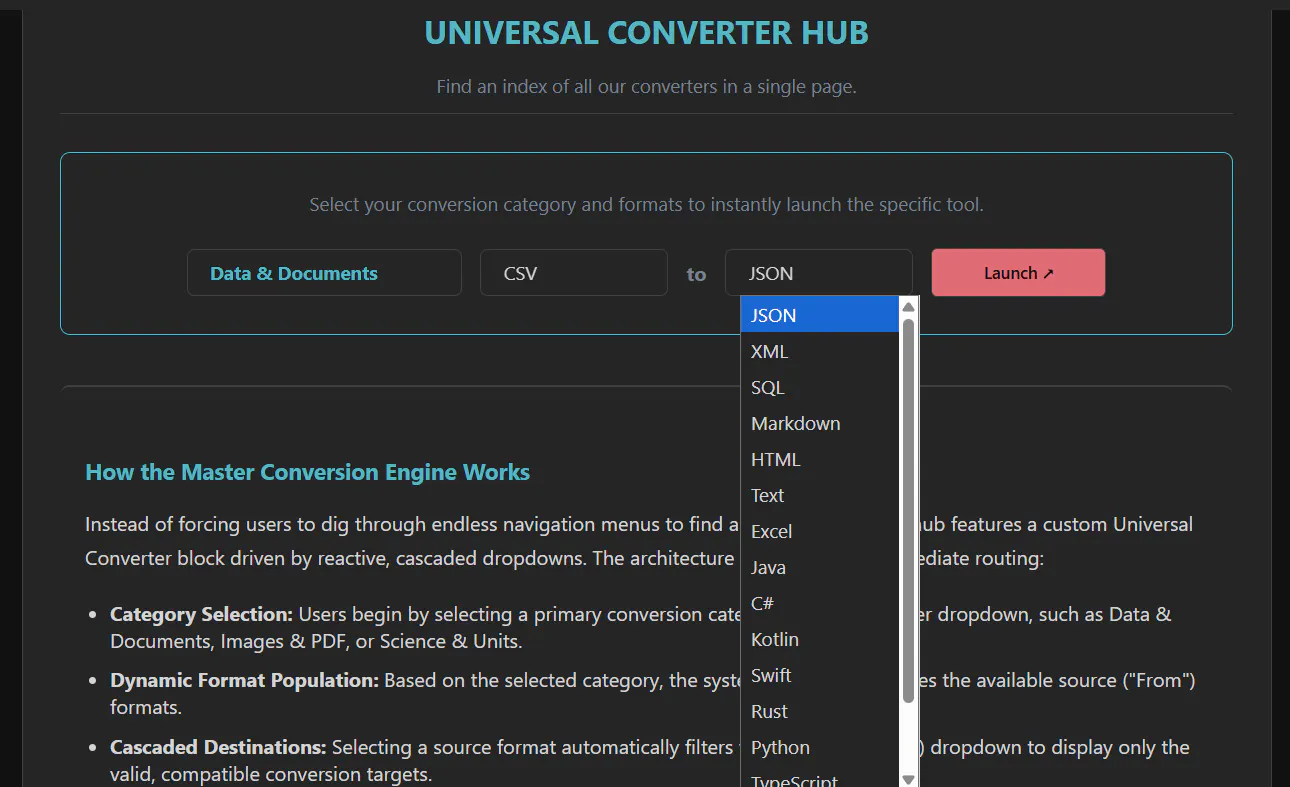Select Markdown from the format list
This screenshot has height=787, width=1290.
tap(820, 423)
